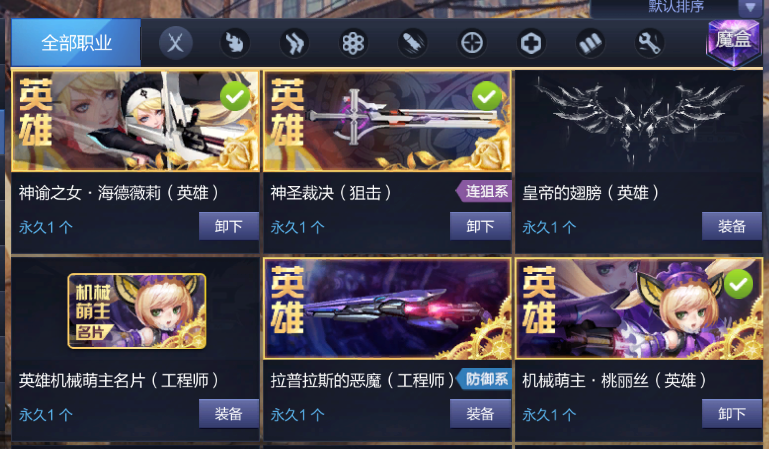Open the 魔盒 magic box
769x449 pixels.
tap(733, 43)
